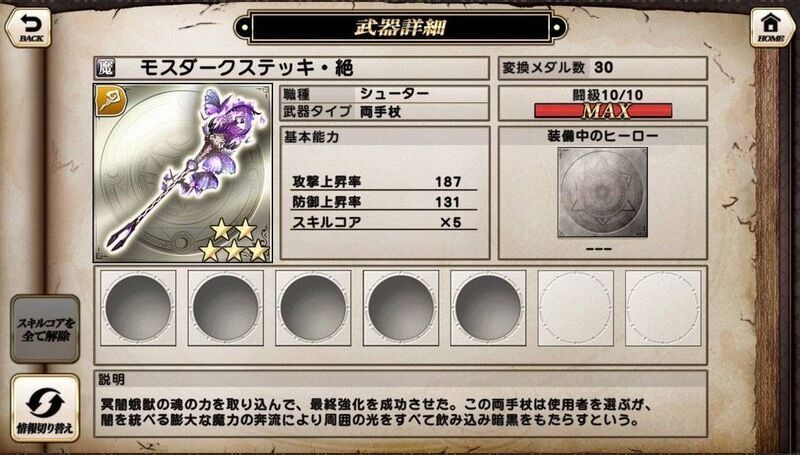Viewport: 800px width, 455px height.
Task: Open the purple staff weapon image
Action: 183,173
